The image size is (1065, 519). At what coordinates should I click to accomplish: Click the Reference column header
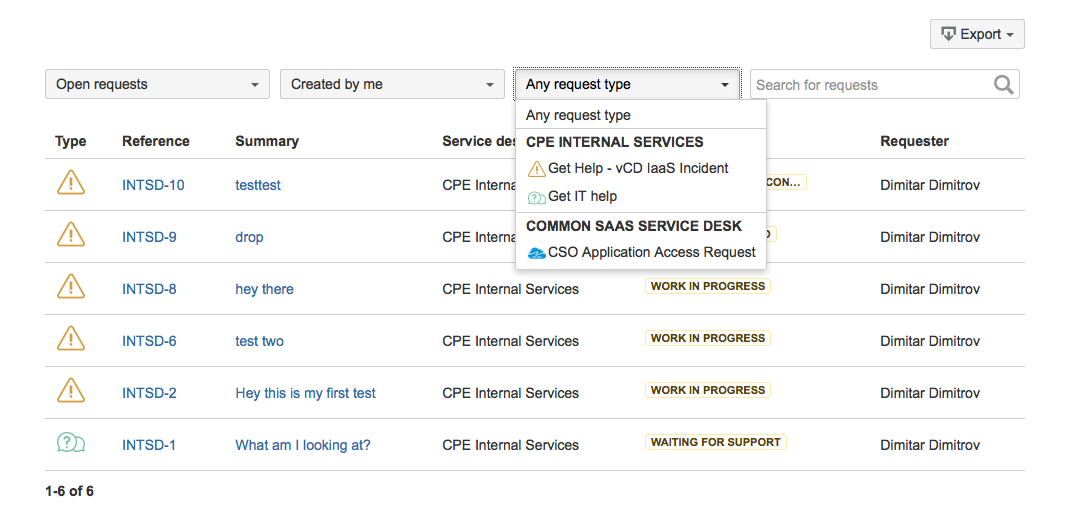(x=156, y=141)
